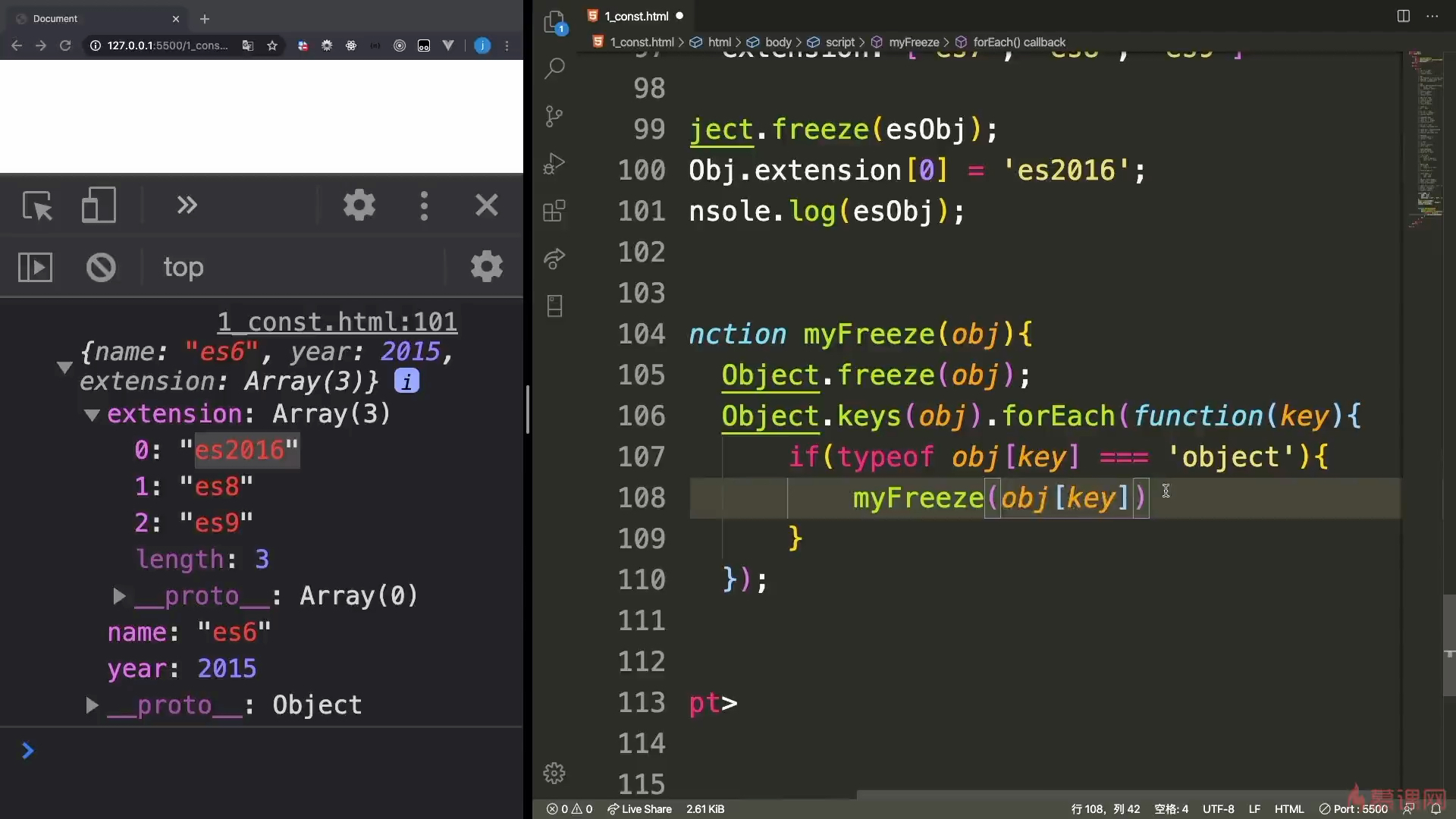The image size is (1456, 819).
Task: Open the editor More Actions menu
Action: tap(1432, 16)
